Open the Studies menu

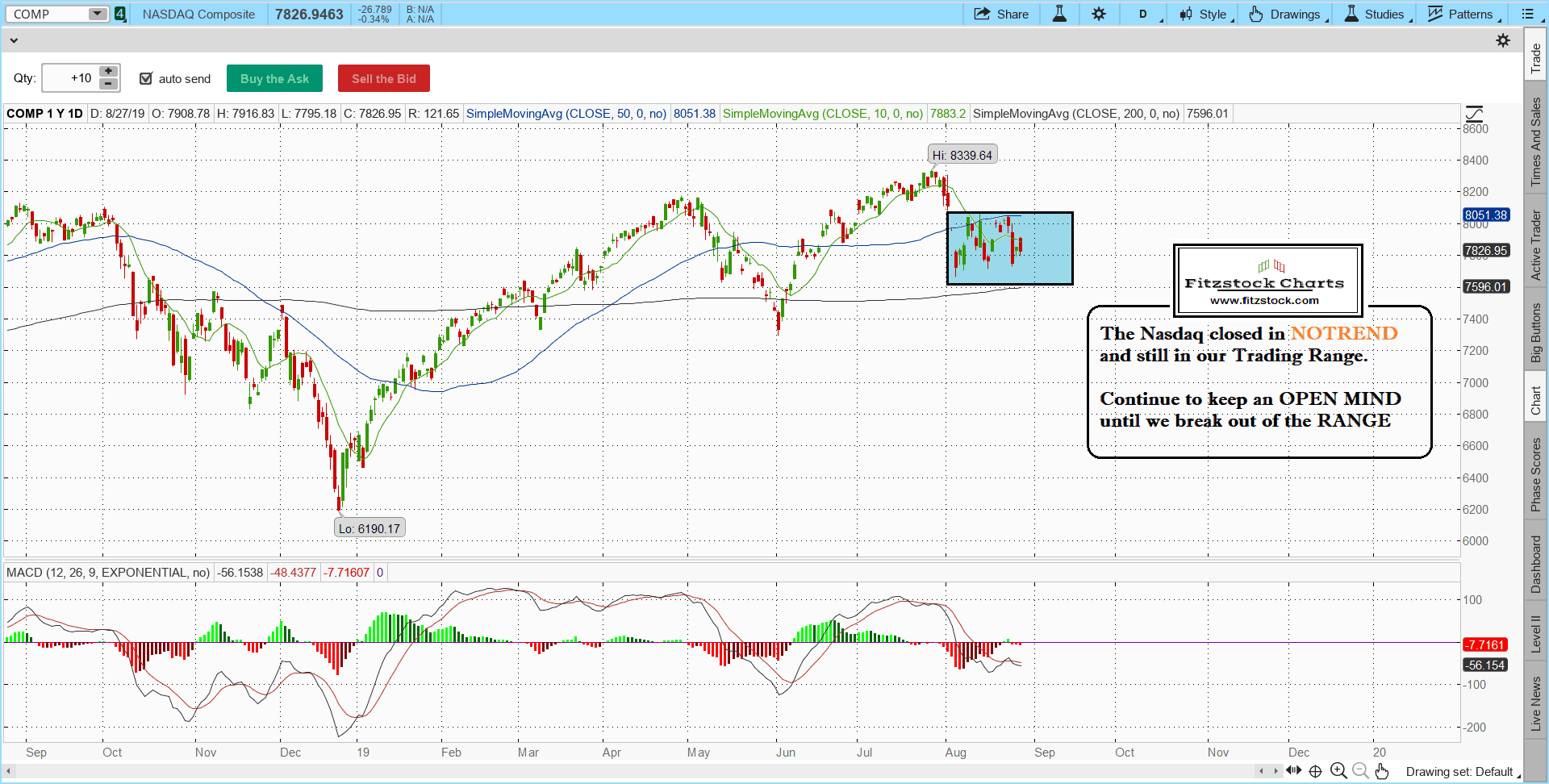coord(1377,14)
